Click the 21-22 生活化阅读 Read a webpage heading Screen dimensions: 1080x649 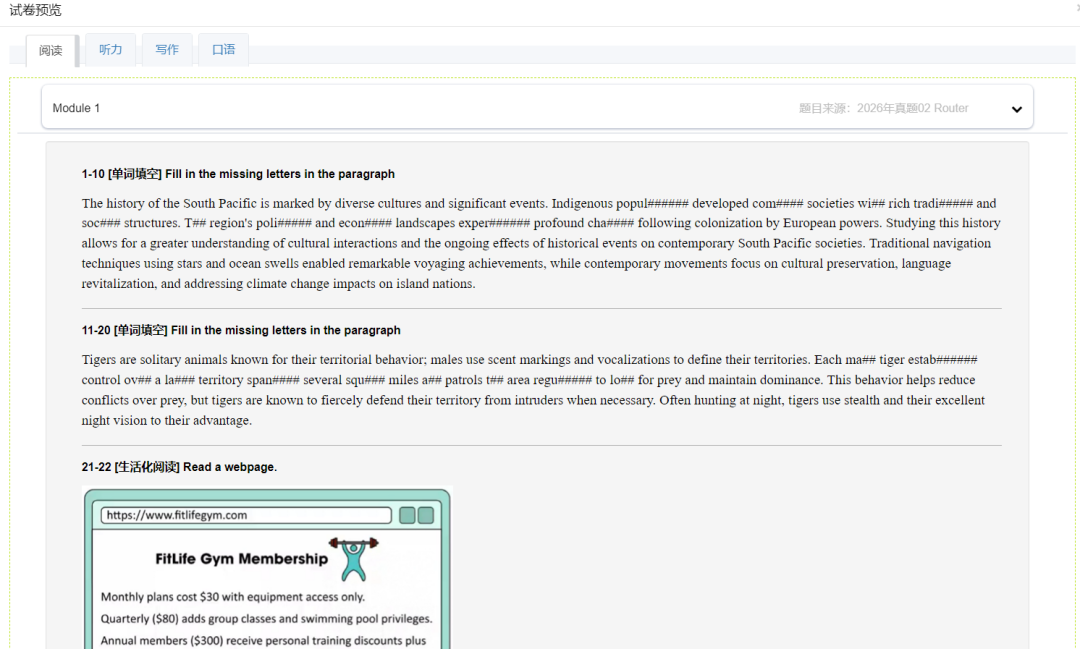point(179,467)
